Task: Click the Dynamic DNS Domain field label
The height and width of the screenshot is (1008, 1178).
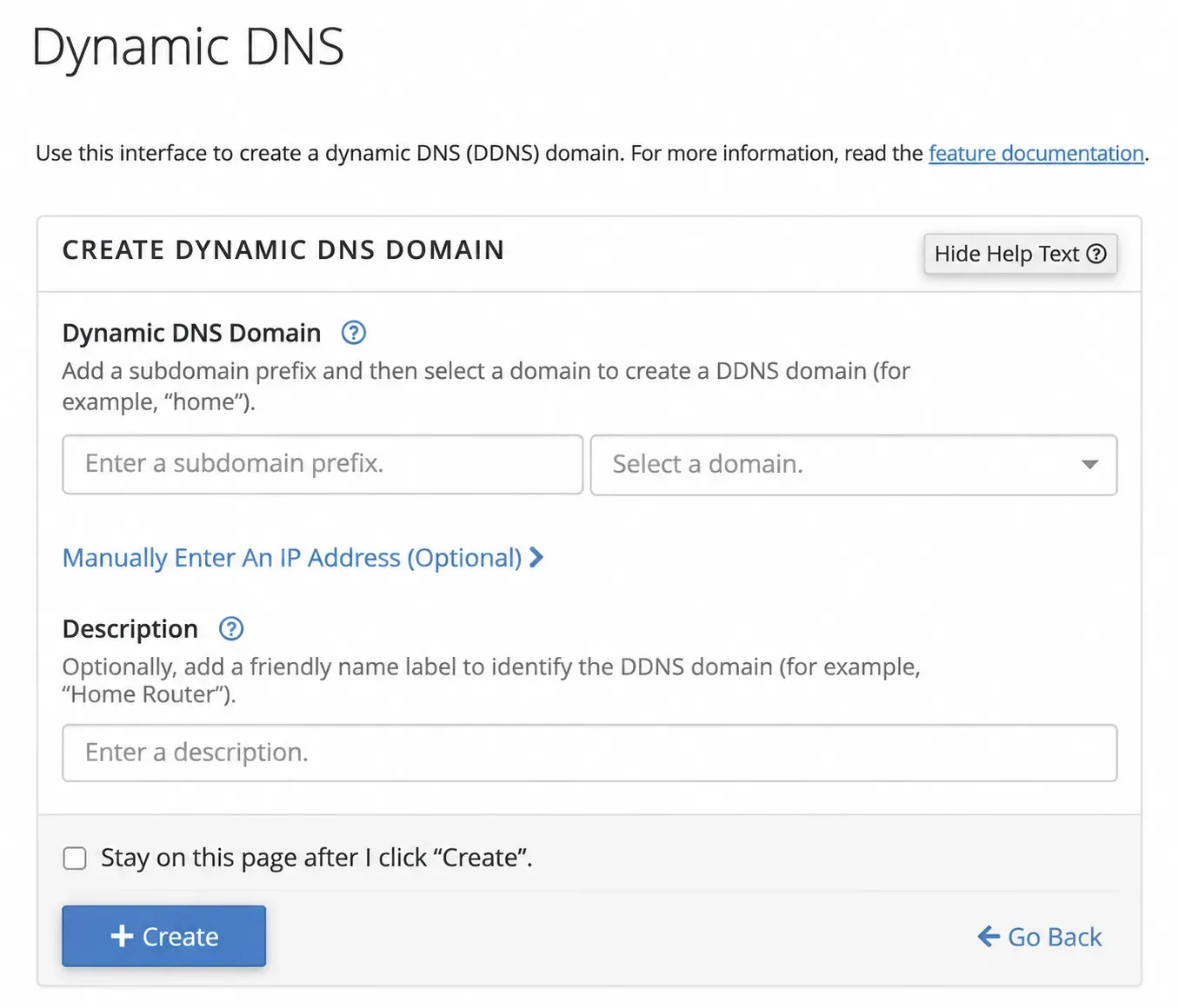Action: [191, 334]
